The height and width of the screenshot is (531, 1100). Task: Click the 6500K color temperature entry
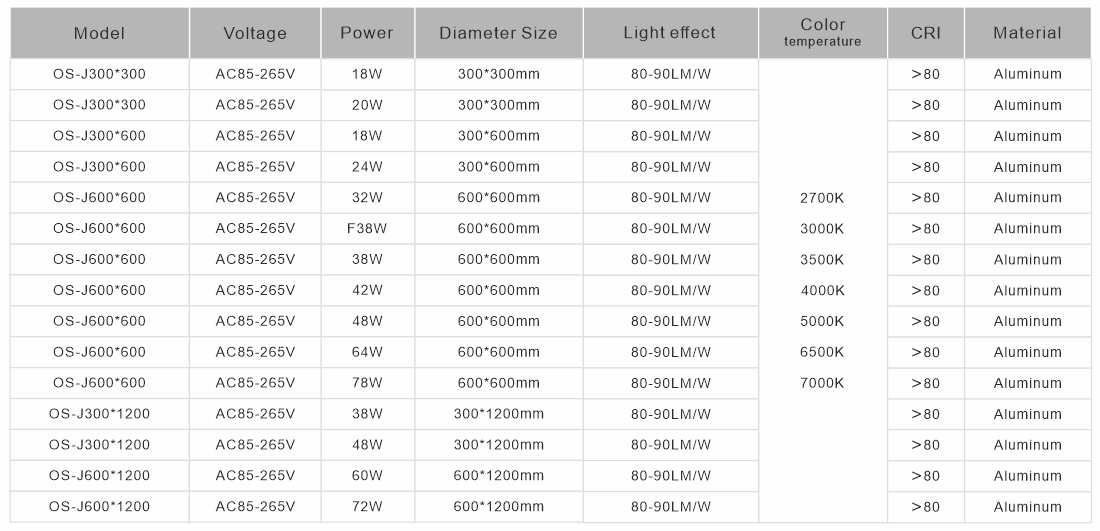(x=822, y=352)
